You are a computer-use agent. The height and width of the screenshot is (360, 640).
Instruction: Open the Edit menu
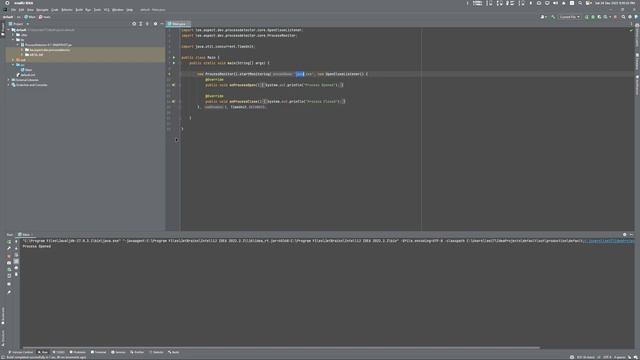click(21, 10)
